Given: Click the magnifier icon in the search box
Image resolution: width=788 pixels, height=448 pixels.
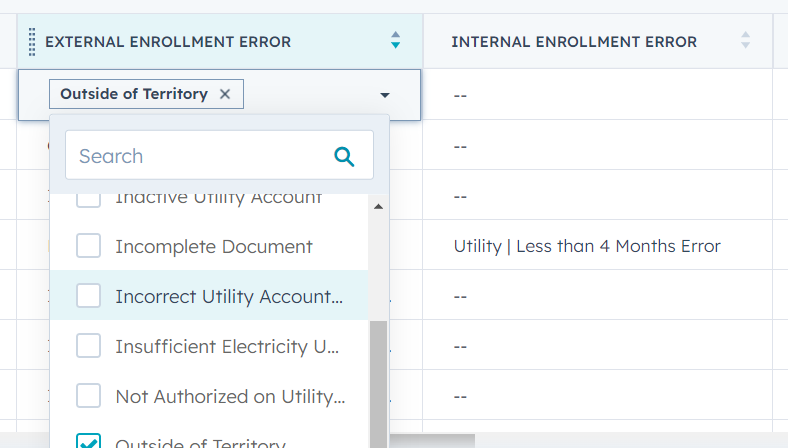Looking at the screenshot, I should point(344,156).
